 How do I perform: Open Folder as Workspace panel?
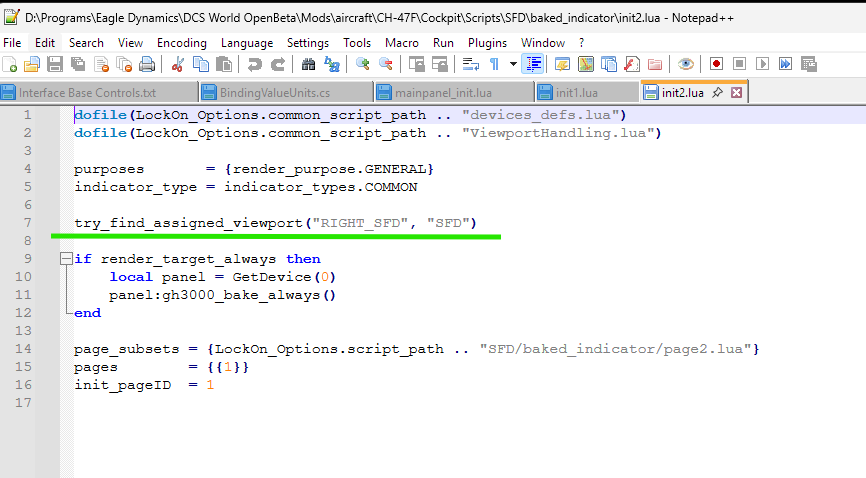[655, 64]
